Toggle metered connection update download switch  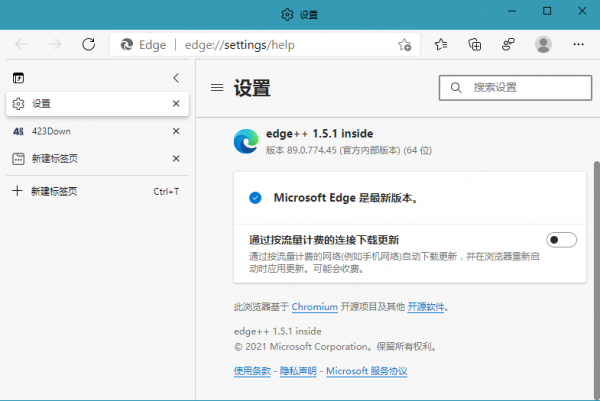562,239
